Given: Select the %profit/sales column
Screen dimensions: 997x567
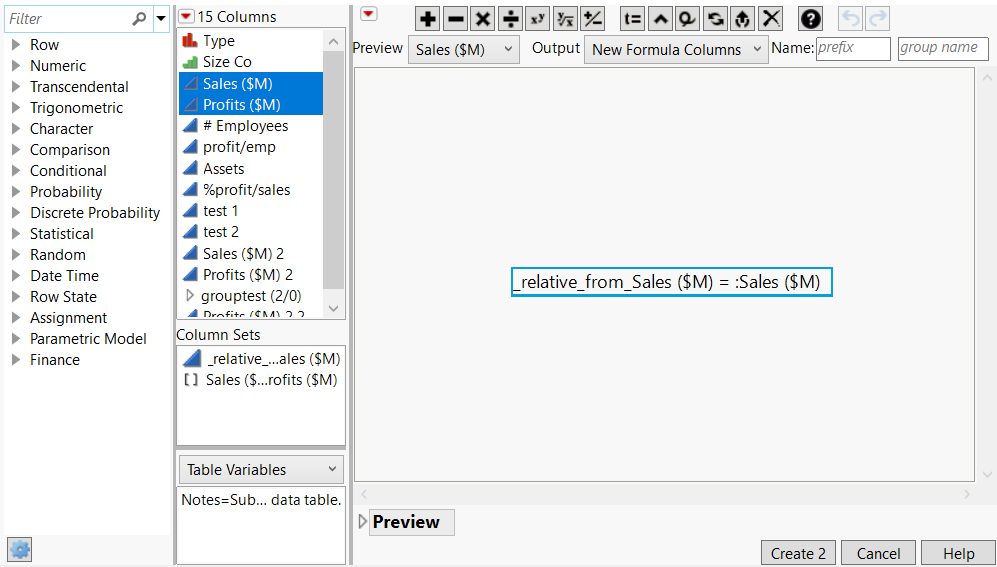Looking at the screenshot, I should pos(251,189).
